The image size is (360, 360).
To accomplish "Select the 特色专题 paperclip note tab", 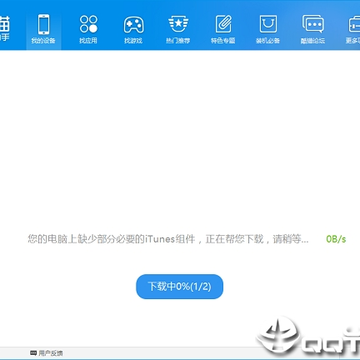I will (x=223, y=29).
